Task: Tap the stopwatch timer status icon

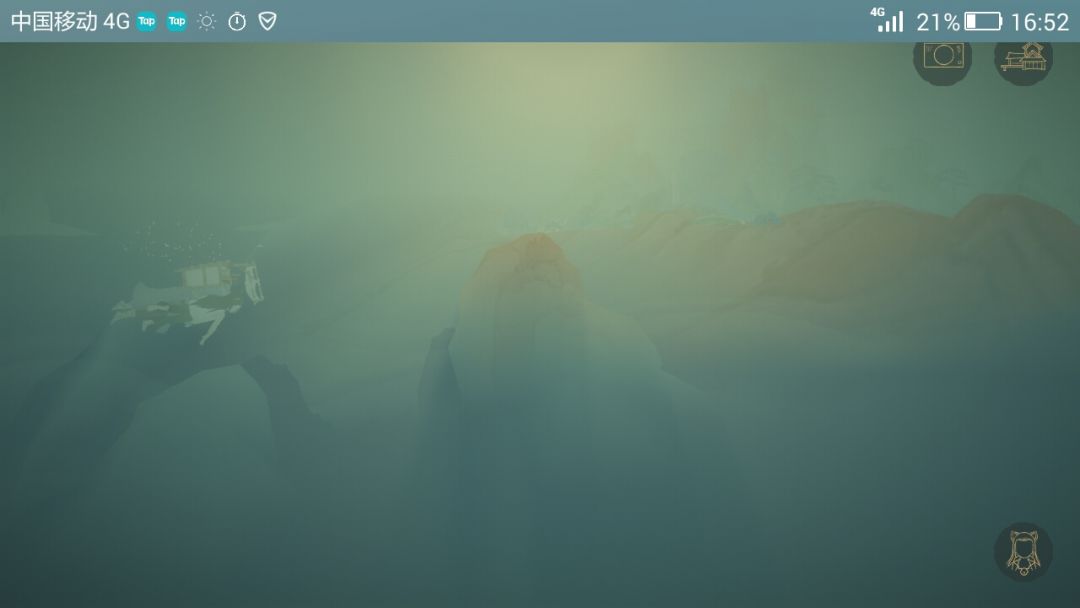Action: point(237,21)
